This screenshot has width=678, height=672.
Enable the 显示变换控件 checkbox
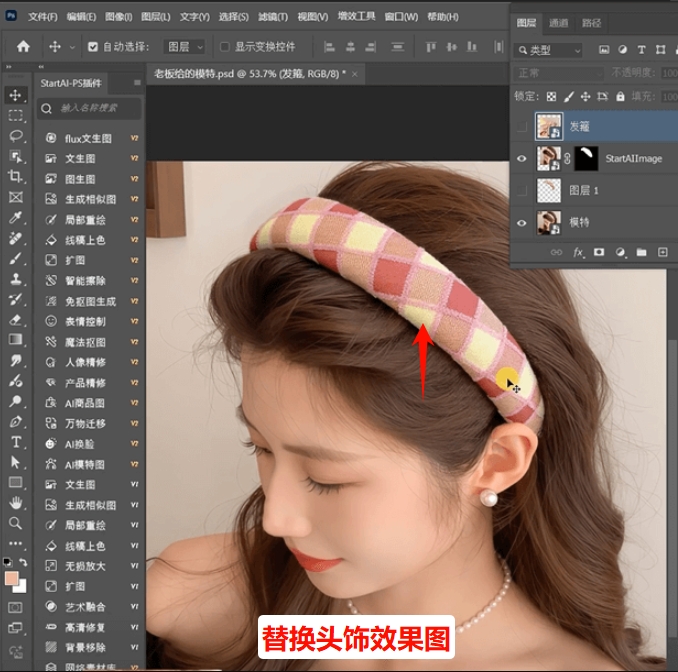pyautogui.click(x=224, y=47)
